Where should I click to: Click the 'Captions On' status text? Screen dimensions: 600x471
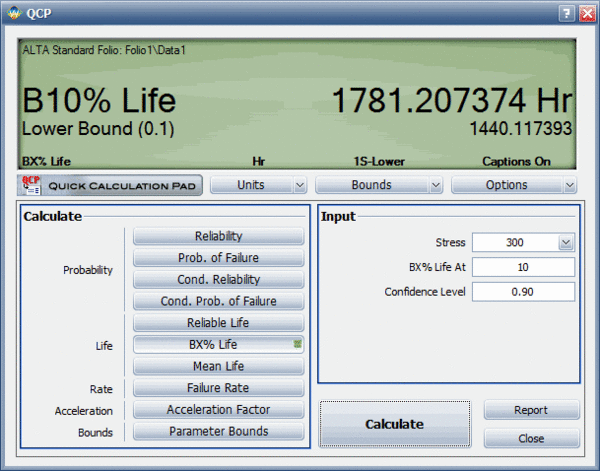point(516,162)
